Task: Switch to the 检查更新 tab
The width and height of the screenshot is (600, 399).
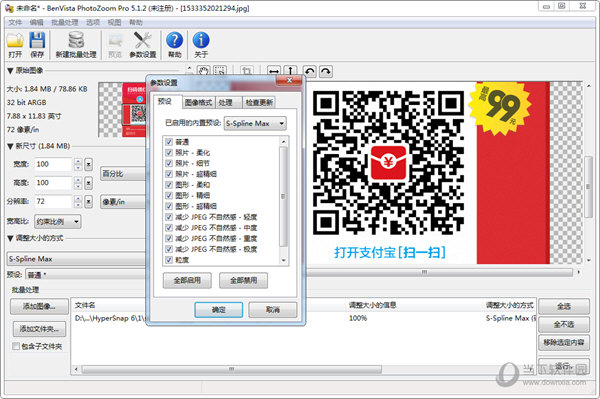Action: click(x=259, y=102)
